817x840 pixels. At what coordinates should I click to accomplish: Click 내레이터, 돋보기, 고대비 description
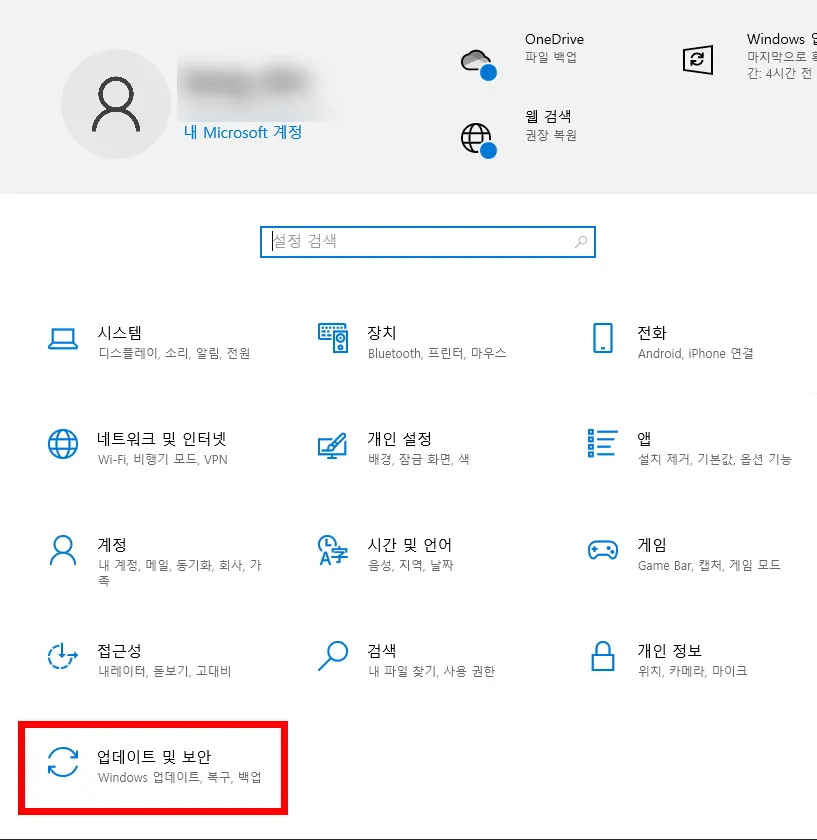165,671
